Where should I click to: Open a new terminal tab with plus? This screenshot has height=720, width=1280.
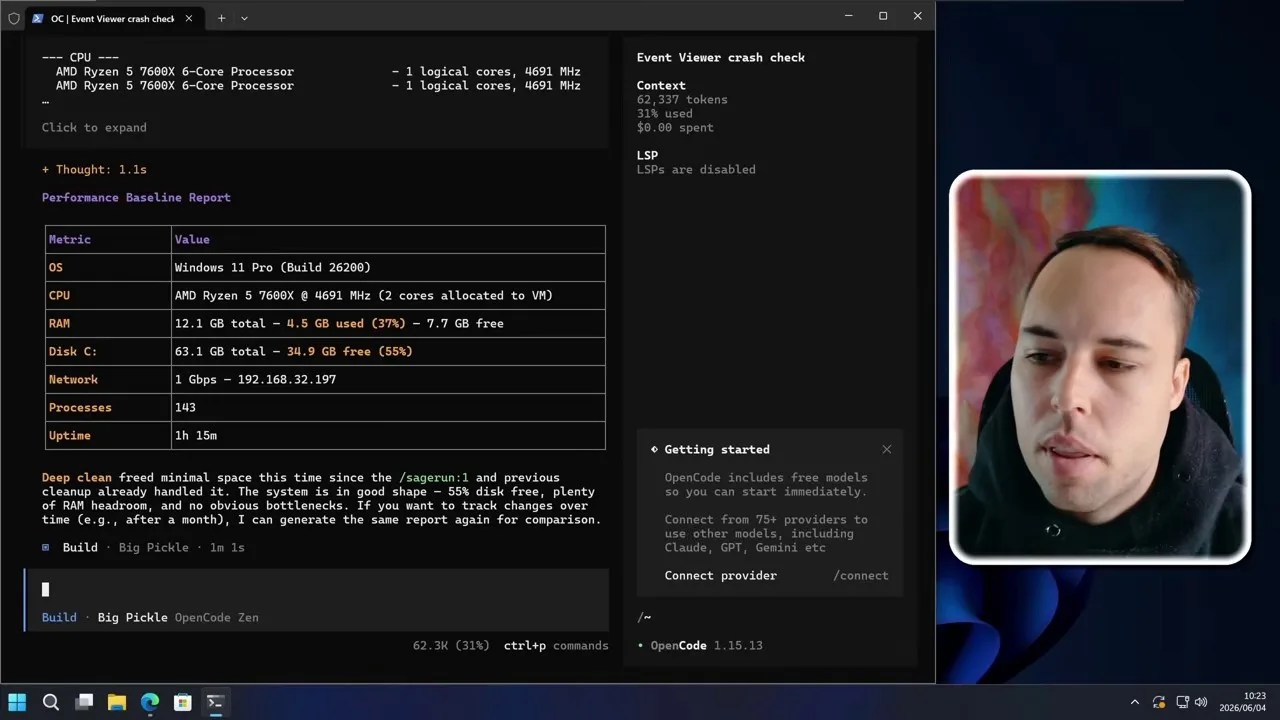point(221,18)
